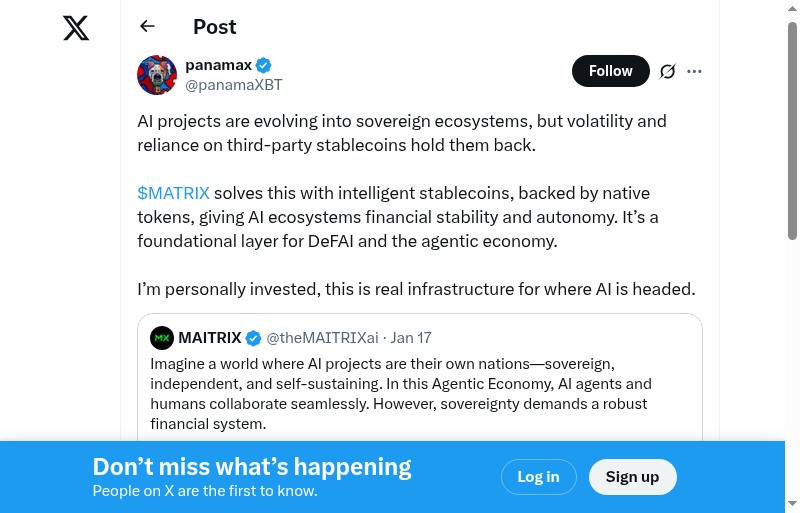Click the MAITRIX verified badge

(254, 338)
